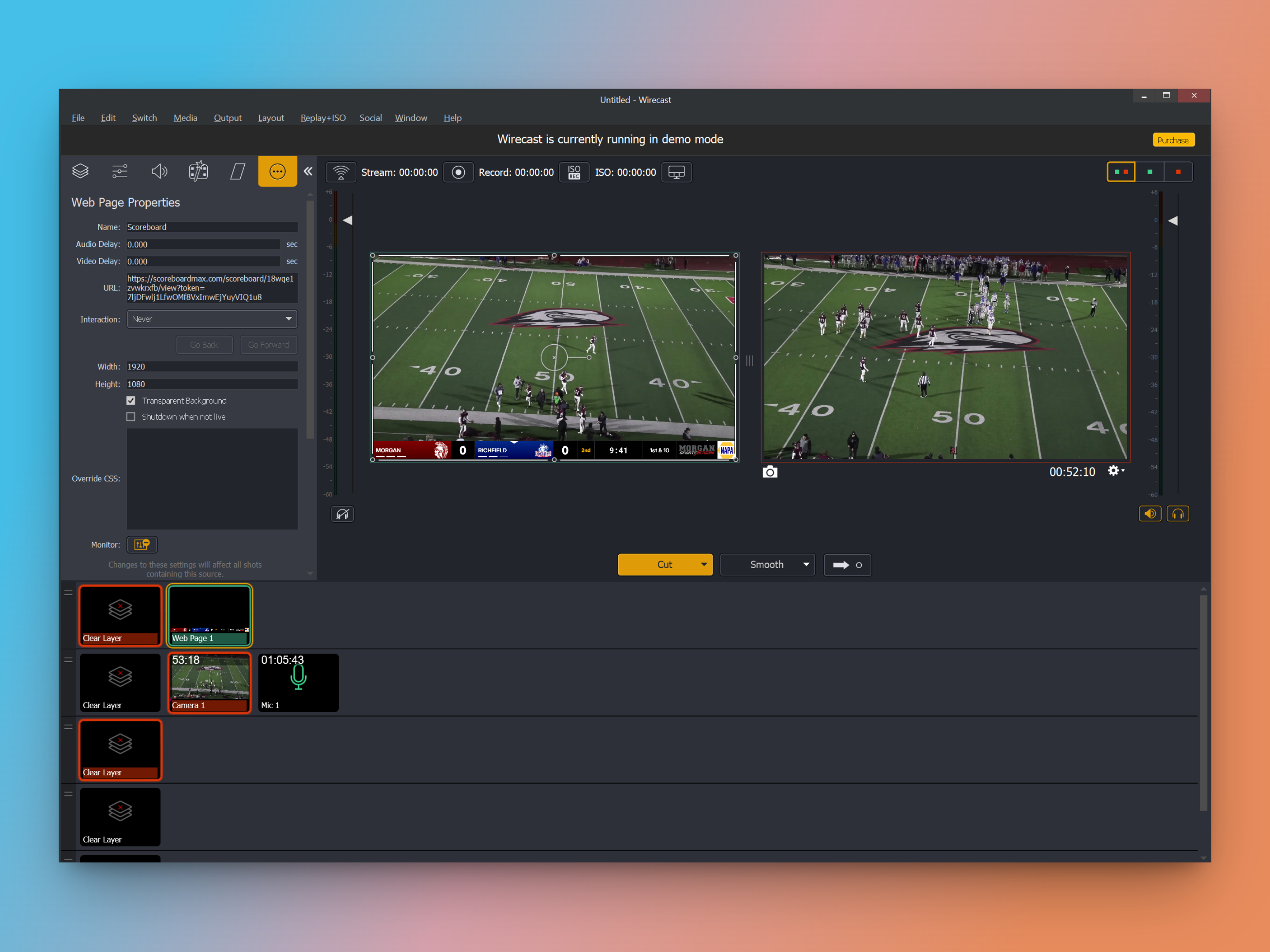Open the Social menu
Viewport: 1270px width, 952px height.
tap(370, 118)
